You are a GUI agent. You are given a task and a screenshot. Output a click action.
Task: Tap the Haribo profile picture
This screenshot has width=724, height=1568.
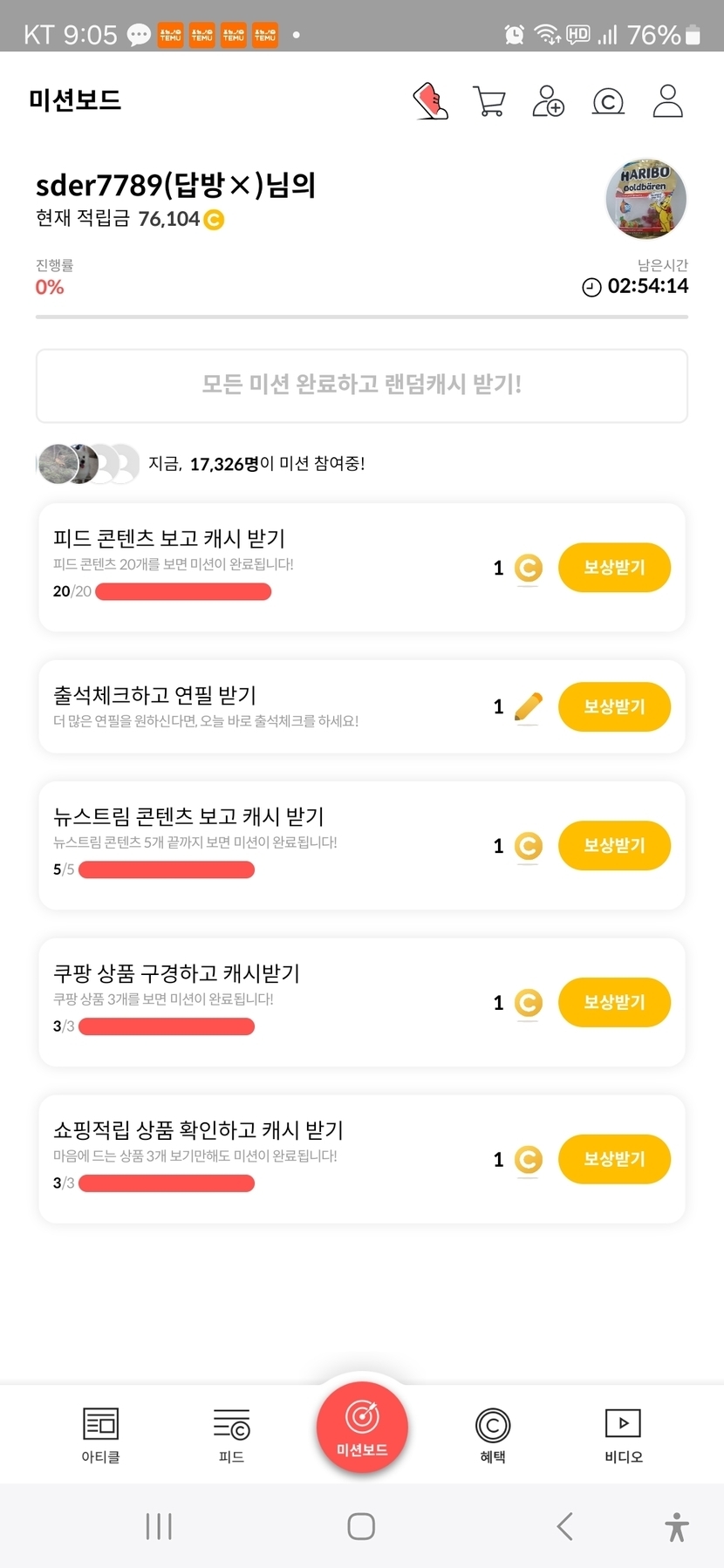[x=645, y=199]
